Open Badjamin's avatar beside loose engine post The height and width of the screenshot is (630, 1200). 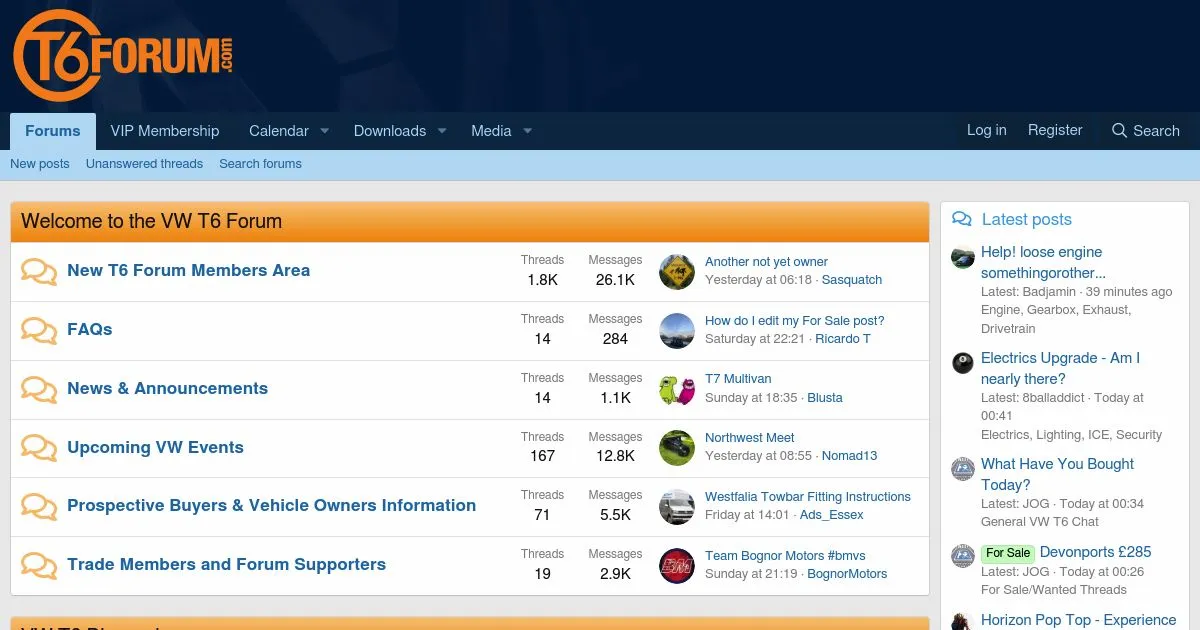(x=963, y=256)
